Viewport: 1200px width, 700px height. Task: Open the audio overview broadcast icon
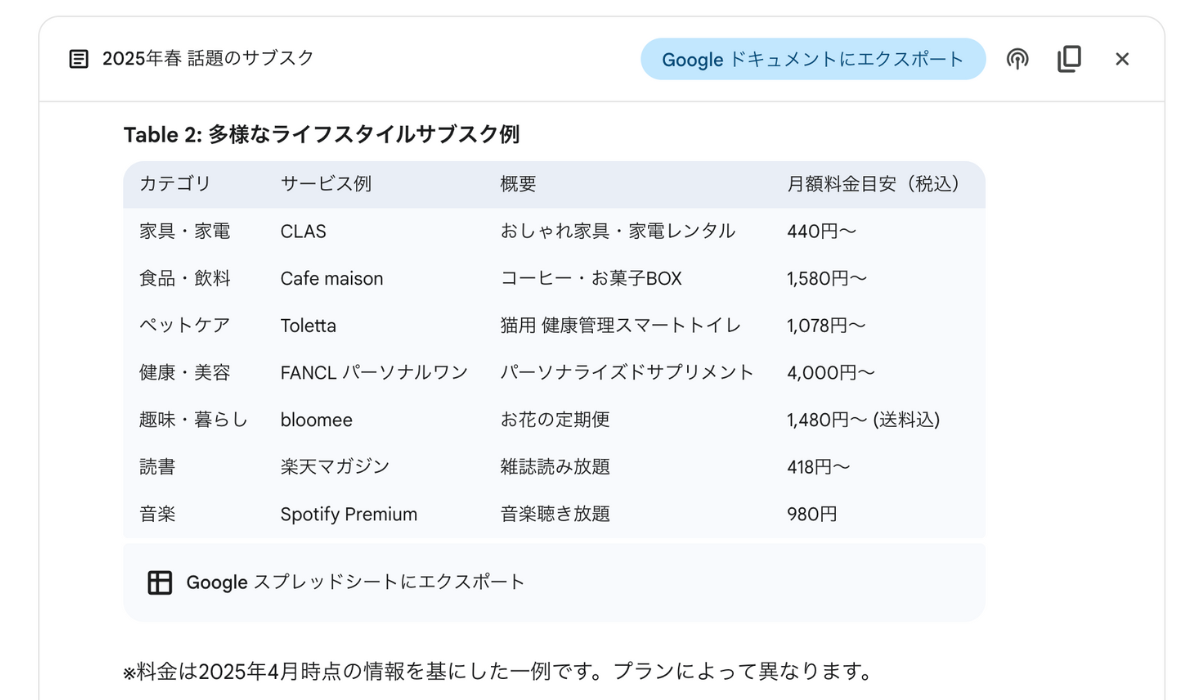click(1017, 59)
